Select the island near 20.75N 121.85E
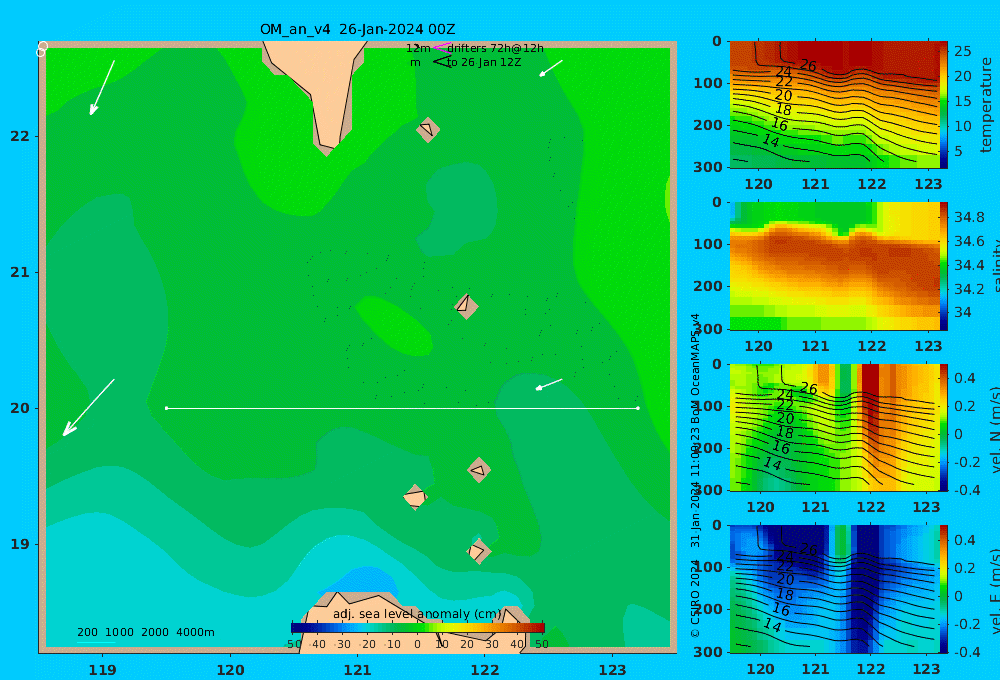 tap(466, 306)
